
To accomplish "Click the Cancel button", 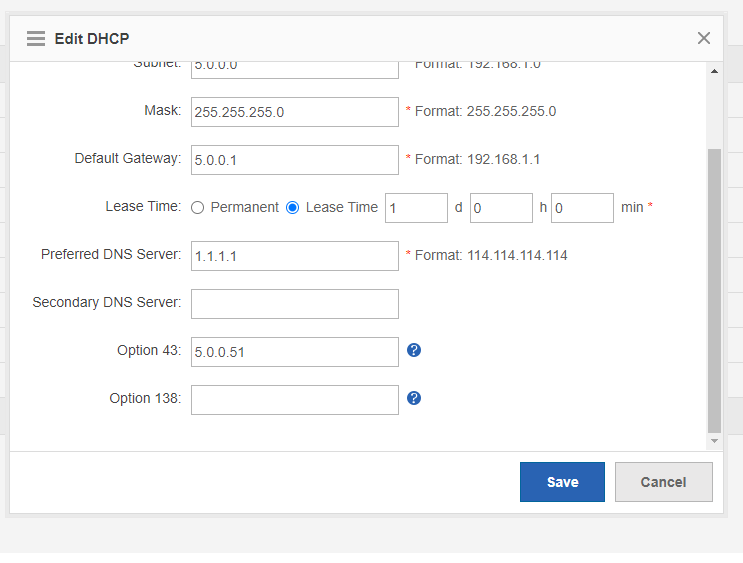I will coord(663,482).
